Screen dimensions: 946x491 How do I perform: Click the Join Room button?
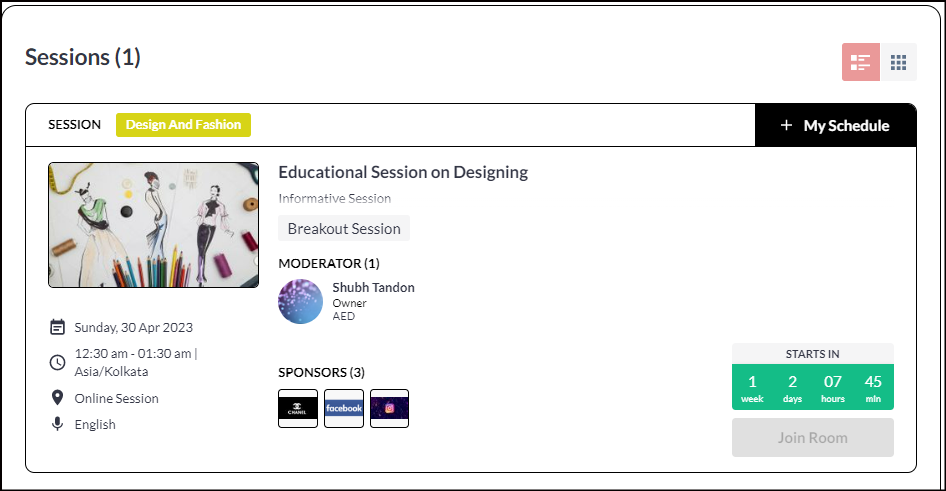point(813,437)
